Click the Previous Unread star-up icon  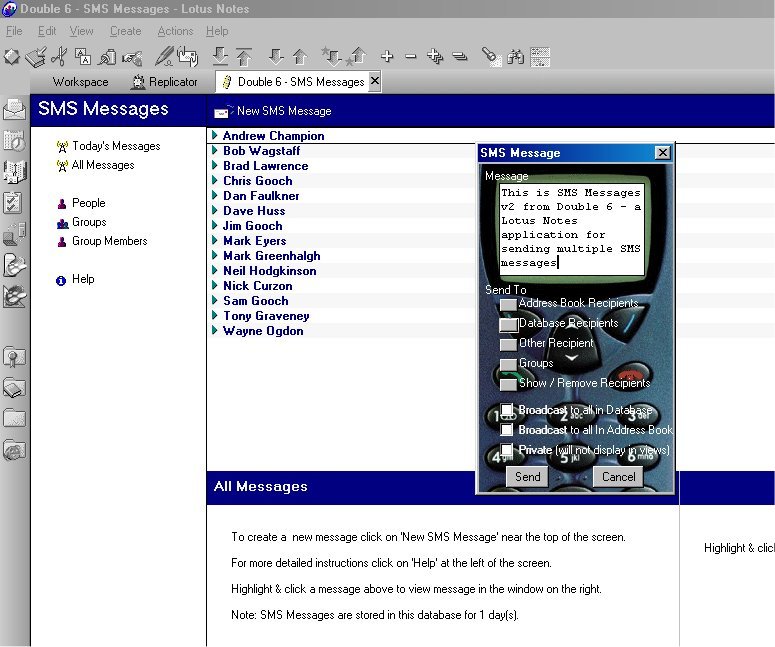coord(357,56)
